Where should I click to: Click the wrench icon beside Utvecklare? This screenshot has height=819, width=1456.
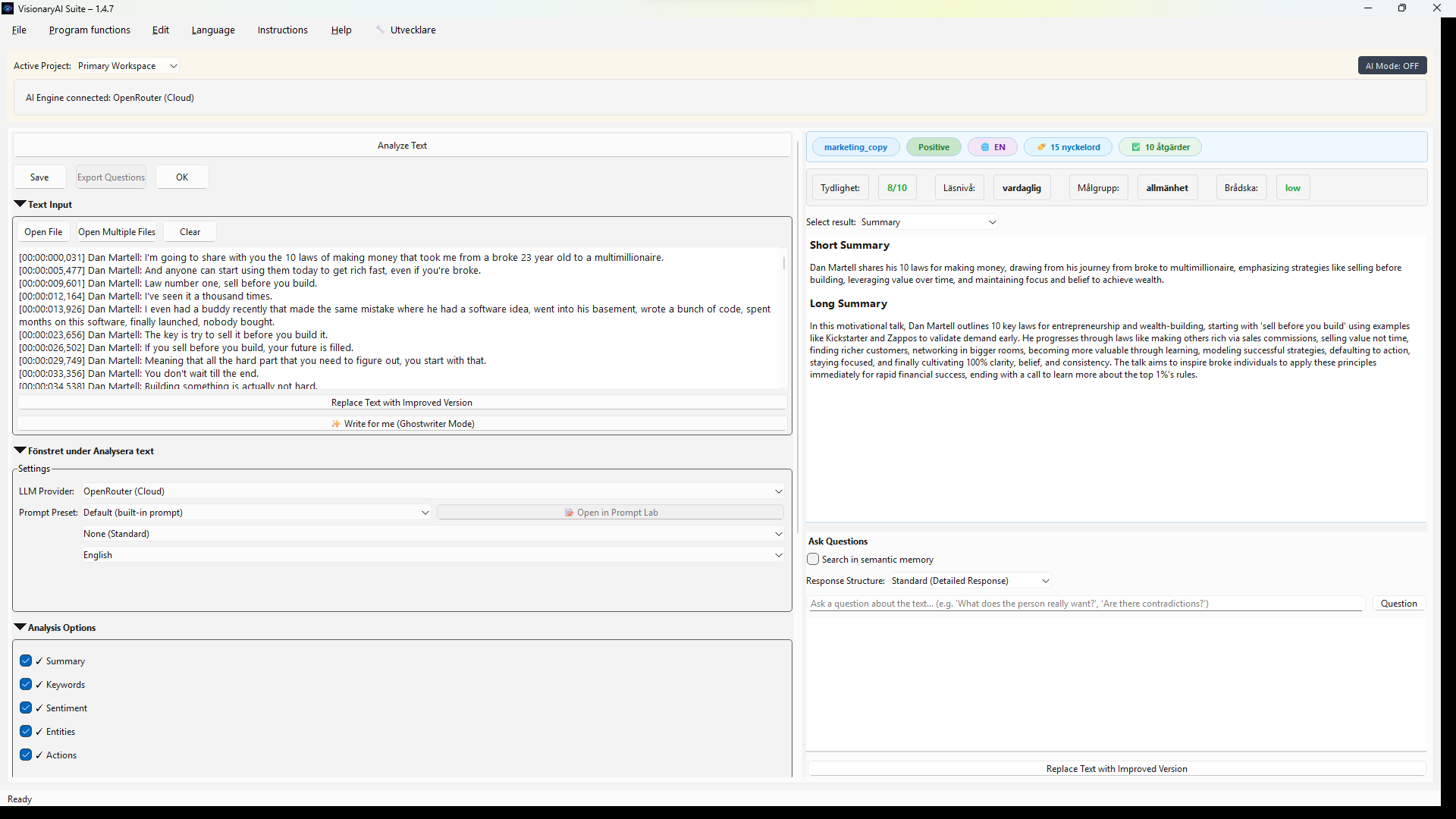tap(380, 30)
